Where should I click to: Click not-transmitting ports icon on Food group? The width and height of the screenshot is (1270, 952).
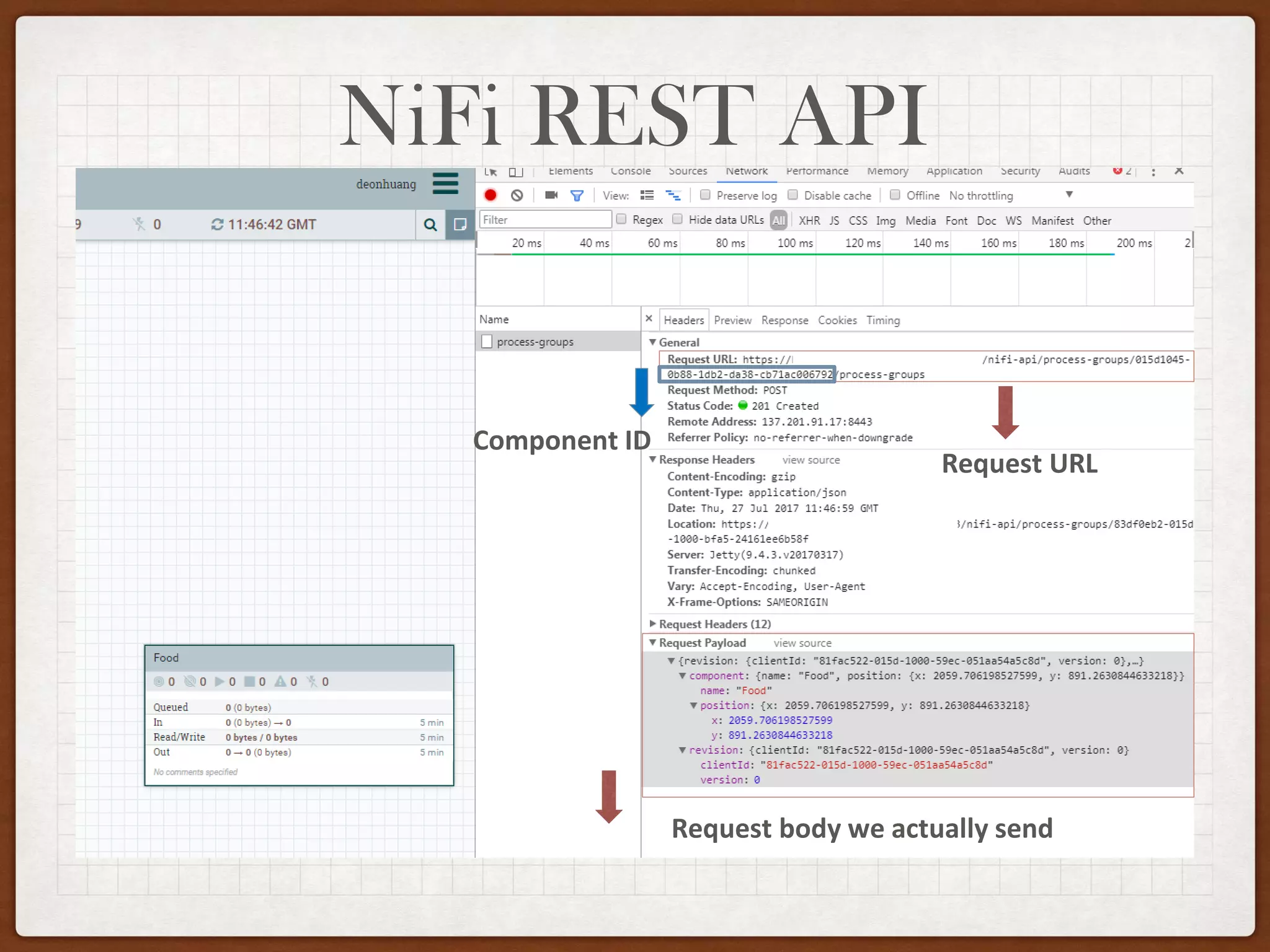click(x=190, y=682)
